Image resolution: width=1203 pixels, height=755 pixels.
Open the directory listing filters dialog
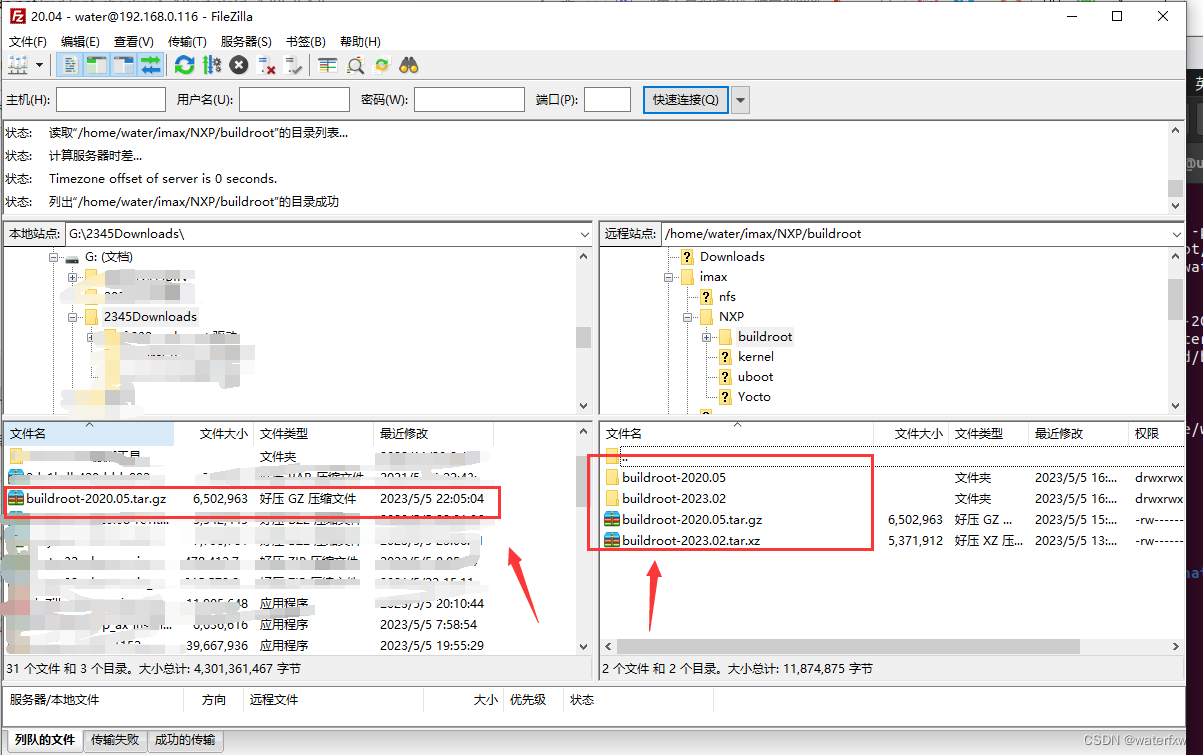pyautogui.click(x=327, y=65)
